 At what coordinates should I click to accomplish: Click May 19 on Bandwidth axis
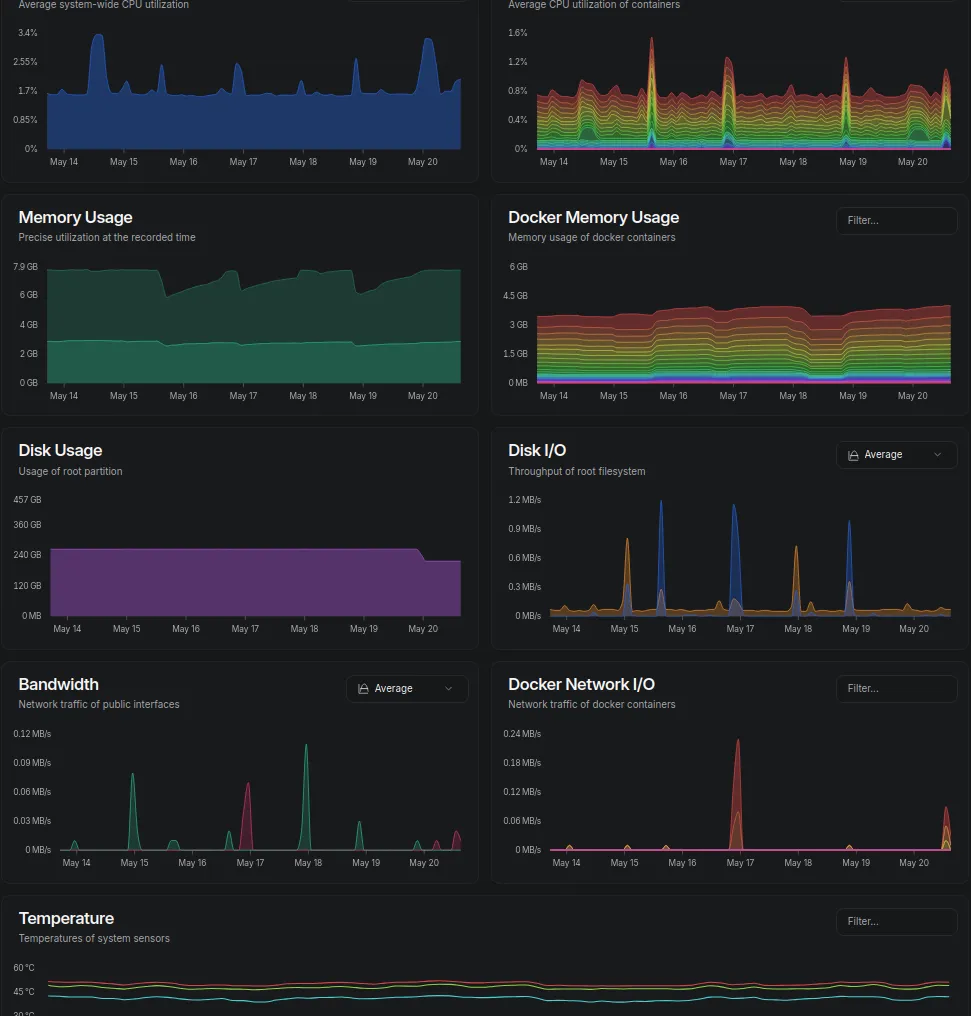coord(366,863)
